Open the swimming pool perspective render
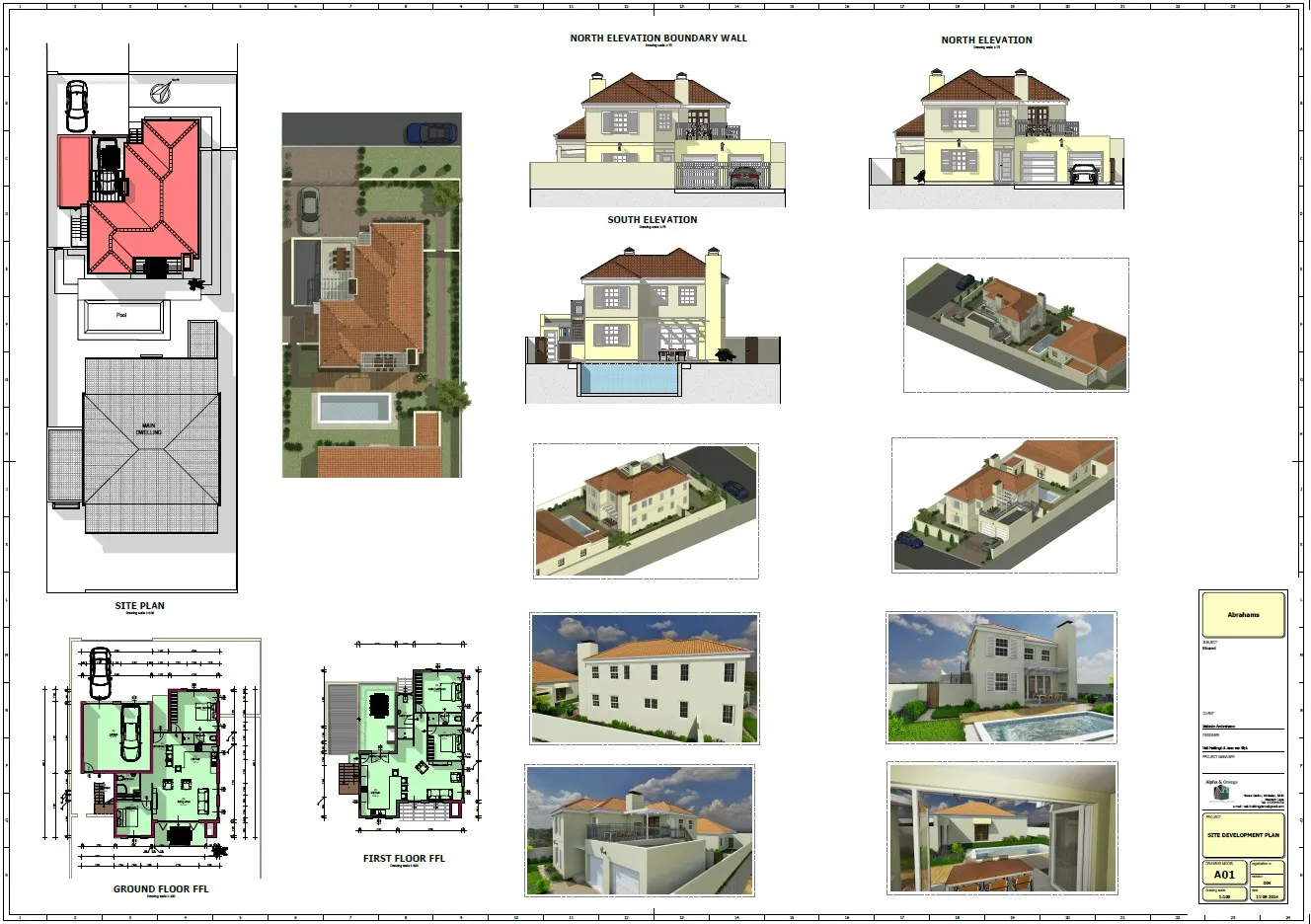This screenshot has height=924, width=1311. (1001, 677)
